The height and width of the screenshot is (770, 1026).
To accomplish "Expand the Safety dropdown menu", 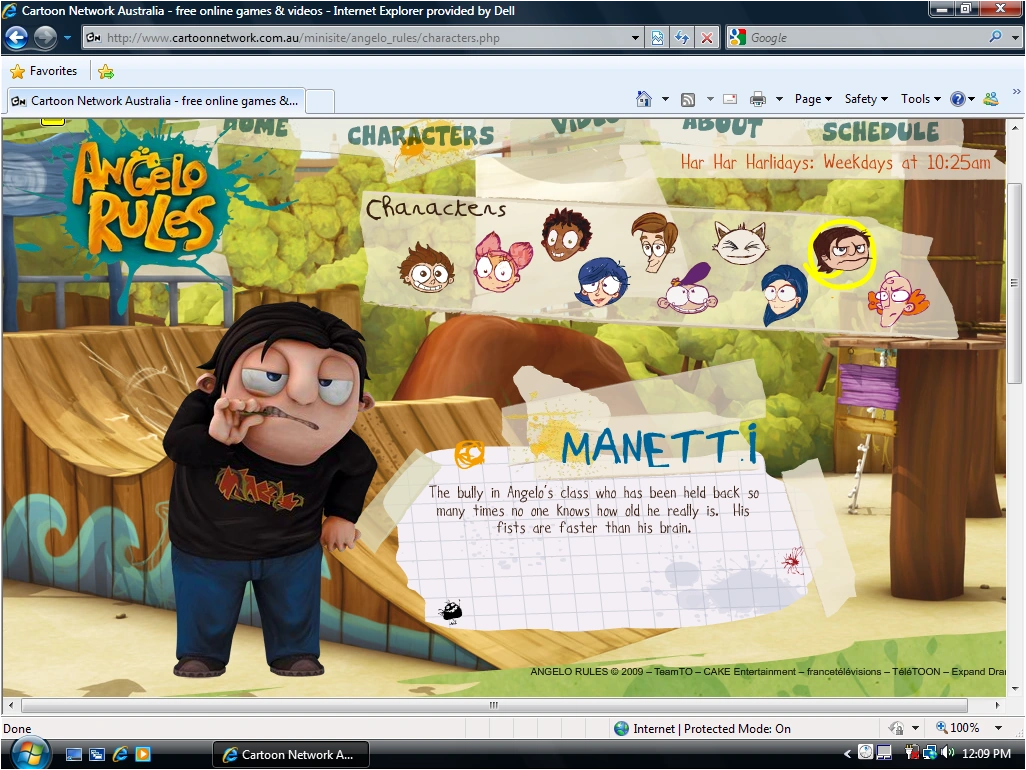I will tap(866, 99).
